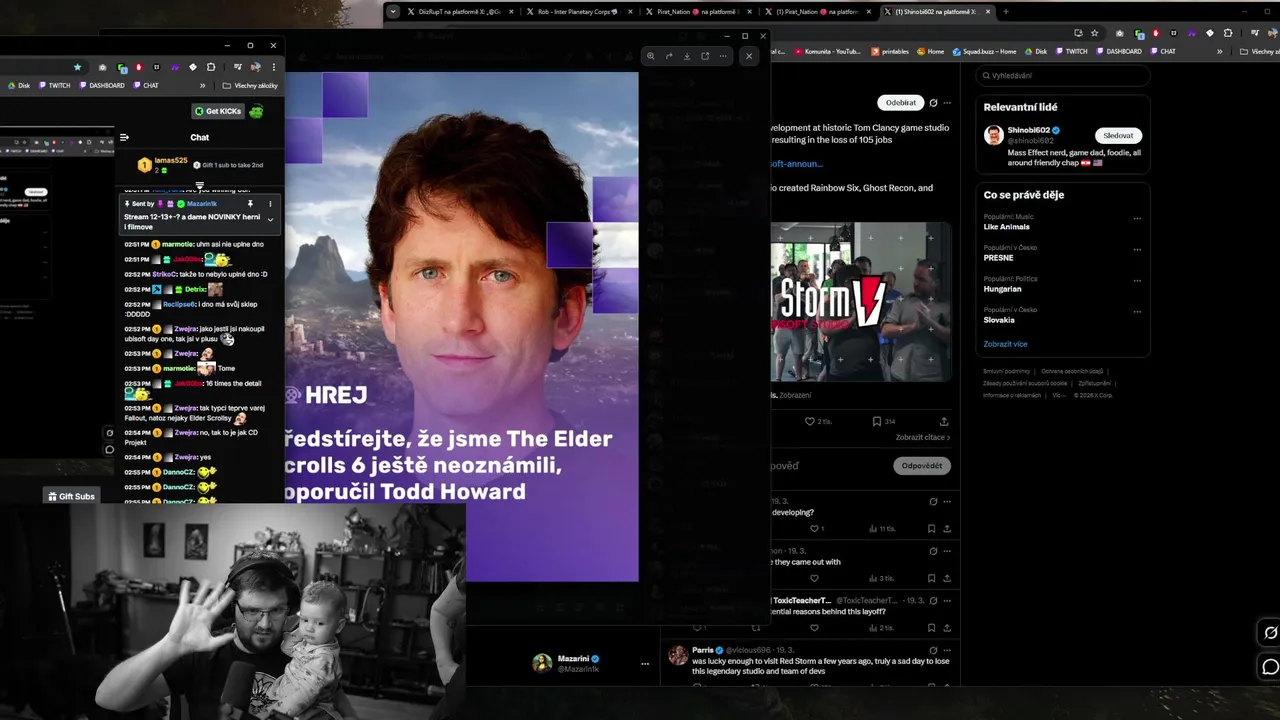Open Všechny záložky folder in Kick window
Image resolution: width=1280 pixels, height=720 pixels.
coord(250,85)
